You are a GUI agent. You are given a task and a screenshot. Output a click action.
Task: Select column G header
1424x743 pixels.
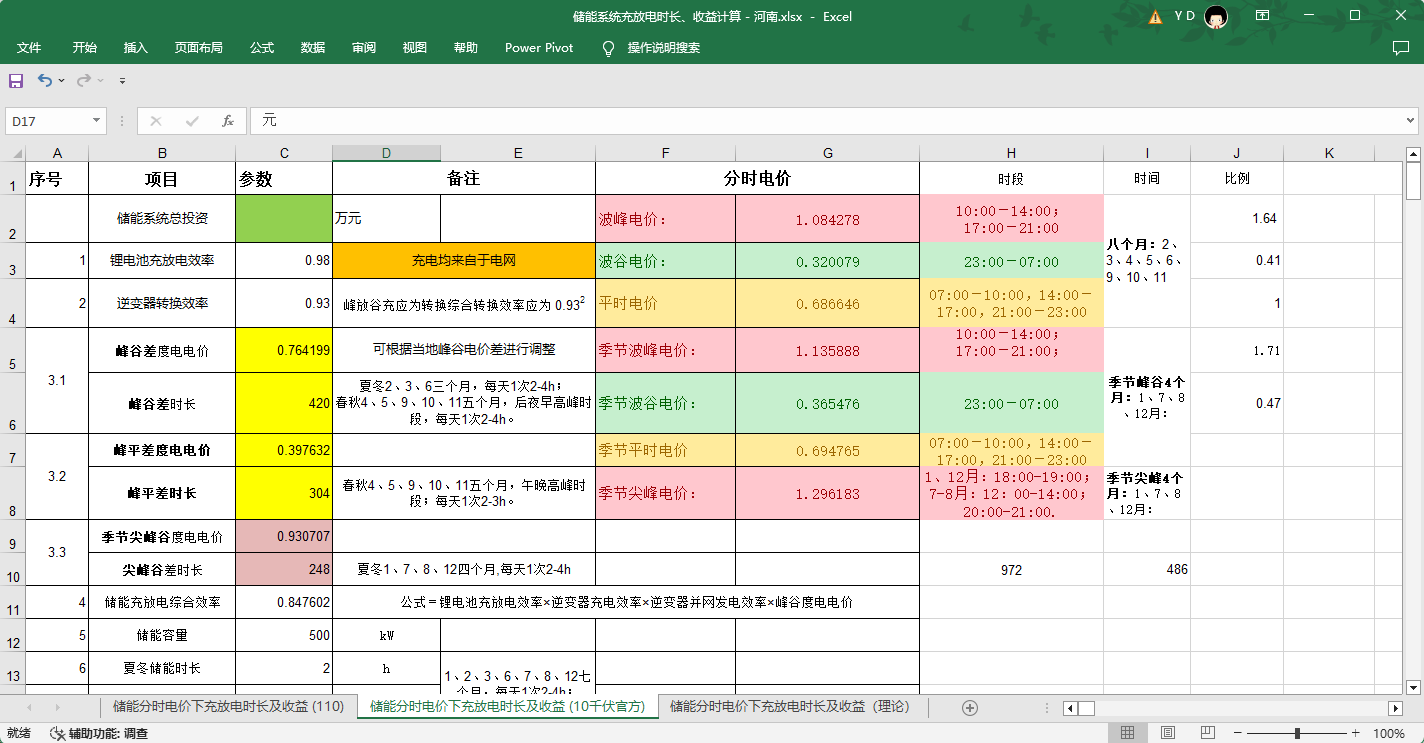[x=827, y=153]
